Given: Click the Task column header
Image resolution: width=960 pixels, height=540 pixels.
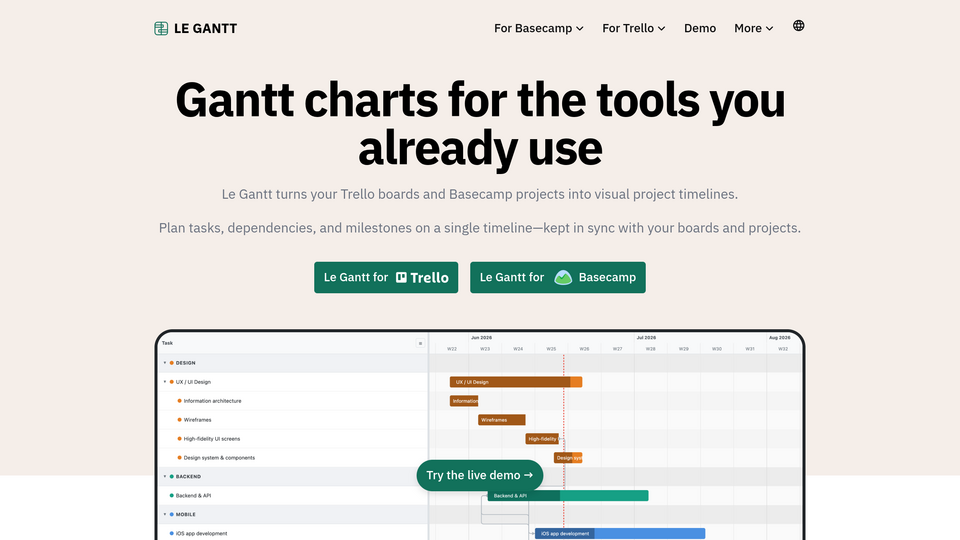Looking at the screenshot, I should tap(167, 343).
